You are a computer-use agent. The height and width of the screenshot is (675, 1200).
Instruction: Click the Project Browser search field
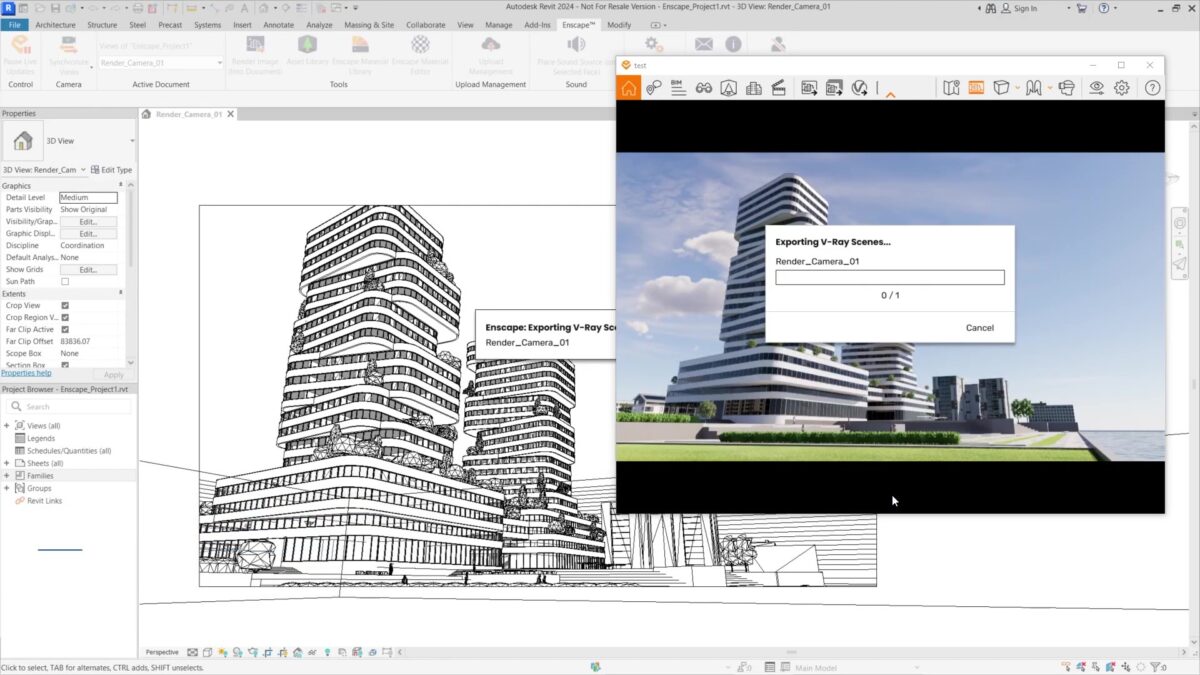68,407
